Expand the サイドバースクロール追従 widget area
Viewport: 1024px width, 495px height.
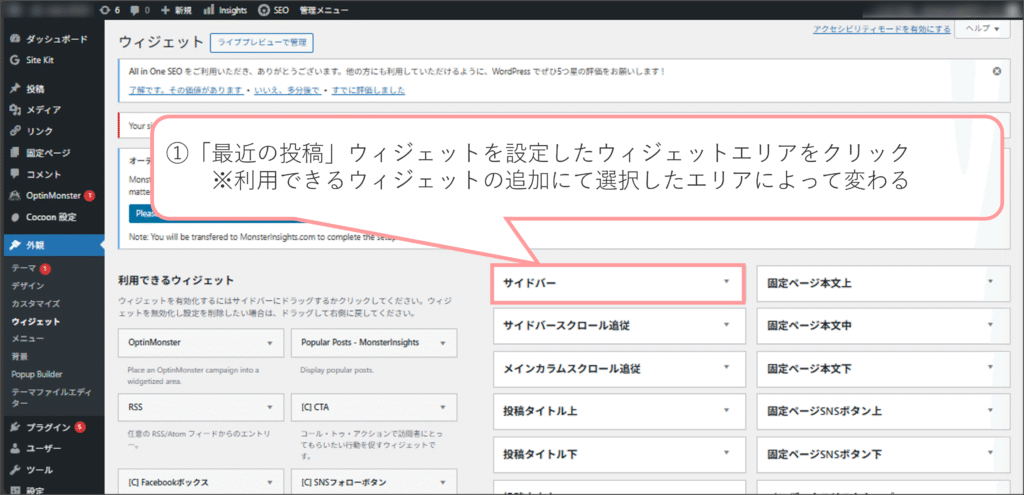coord(726,325)
